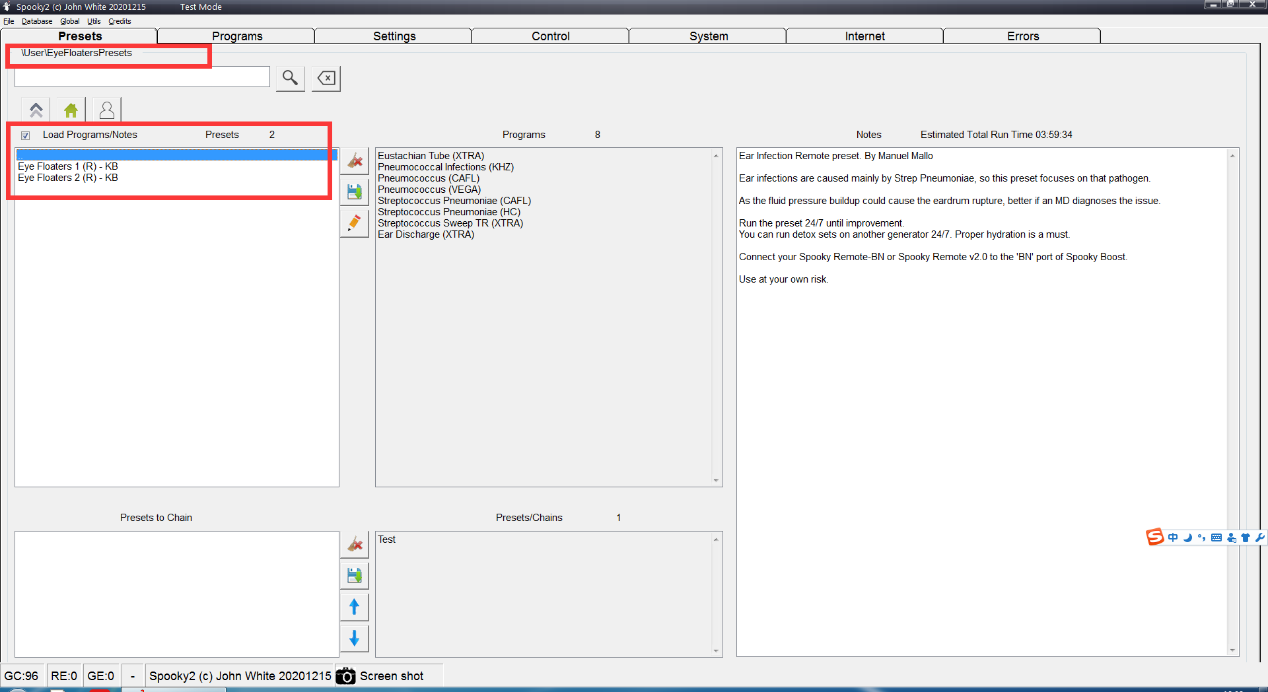This screenshot has width=1268, height=692.
Task: Click the broom icon beside the presets list
Action: point(354,160)
